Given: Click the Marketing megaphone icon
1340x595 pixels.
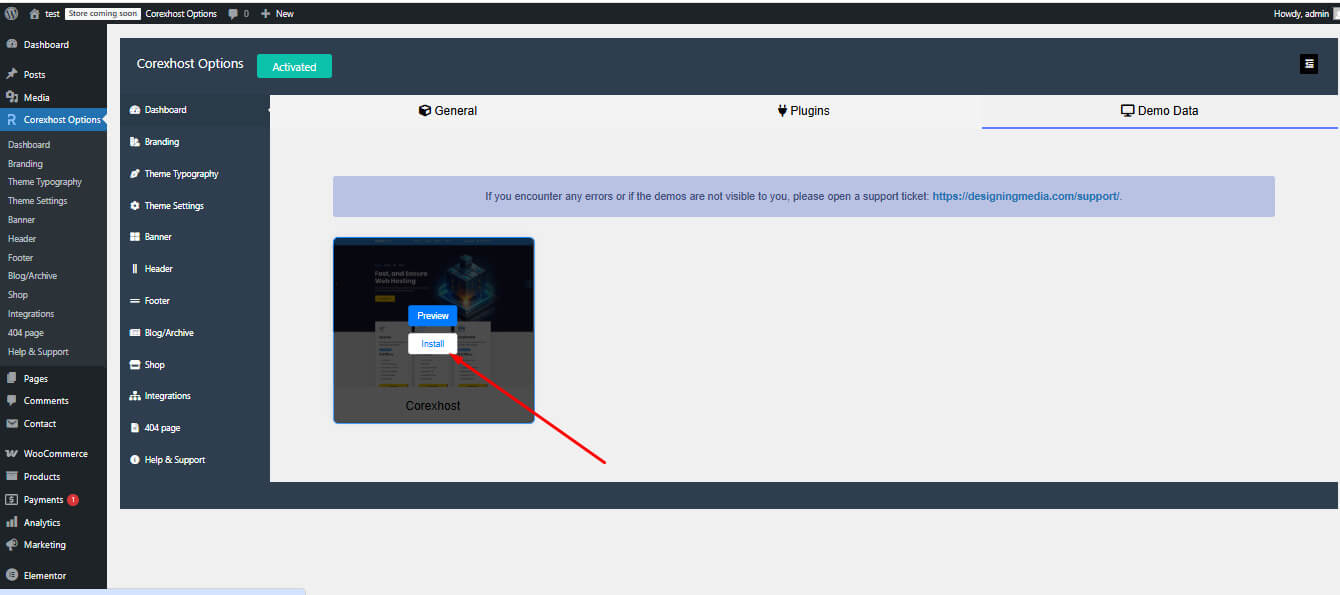Looking at the screenshot, I should pos(12,545).
